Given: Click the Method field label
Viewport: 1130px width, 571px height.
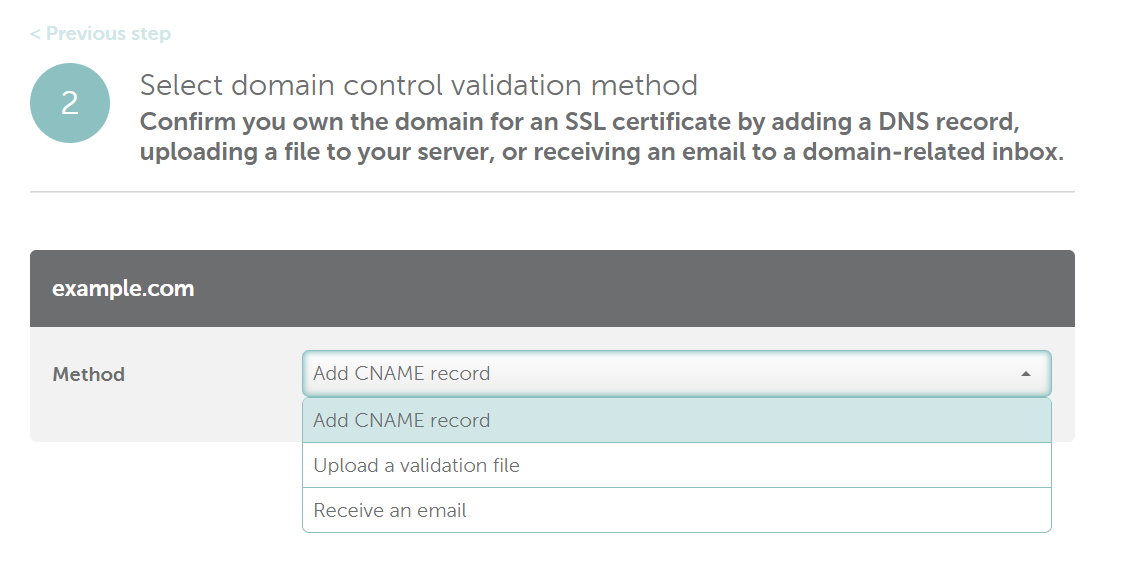Looking at the screenshot, I should pyautogui.click(x=89, y=374).
